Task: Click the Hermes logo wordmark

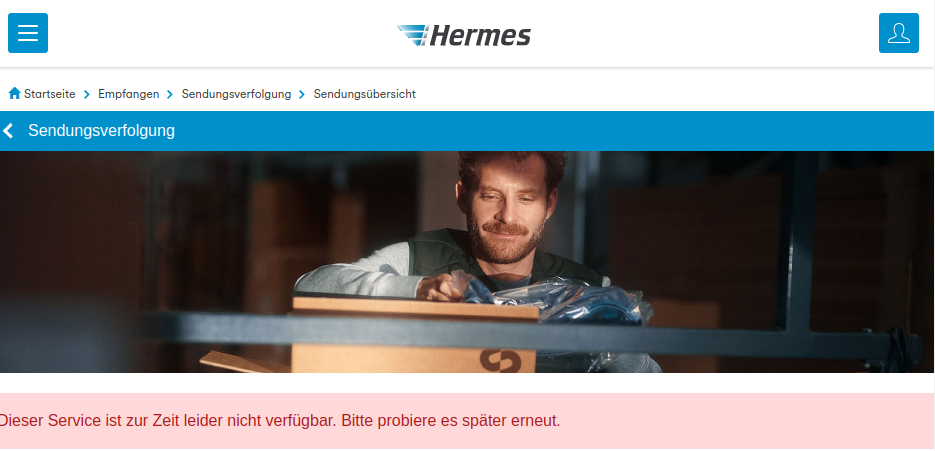Action: tap(479, 36)
